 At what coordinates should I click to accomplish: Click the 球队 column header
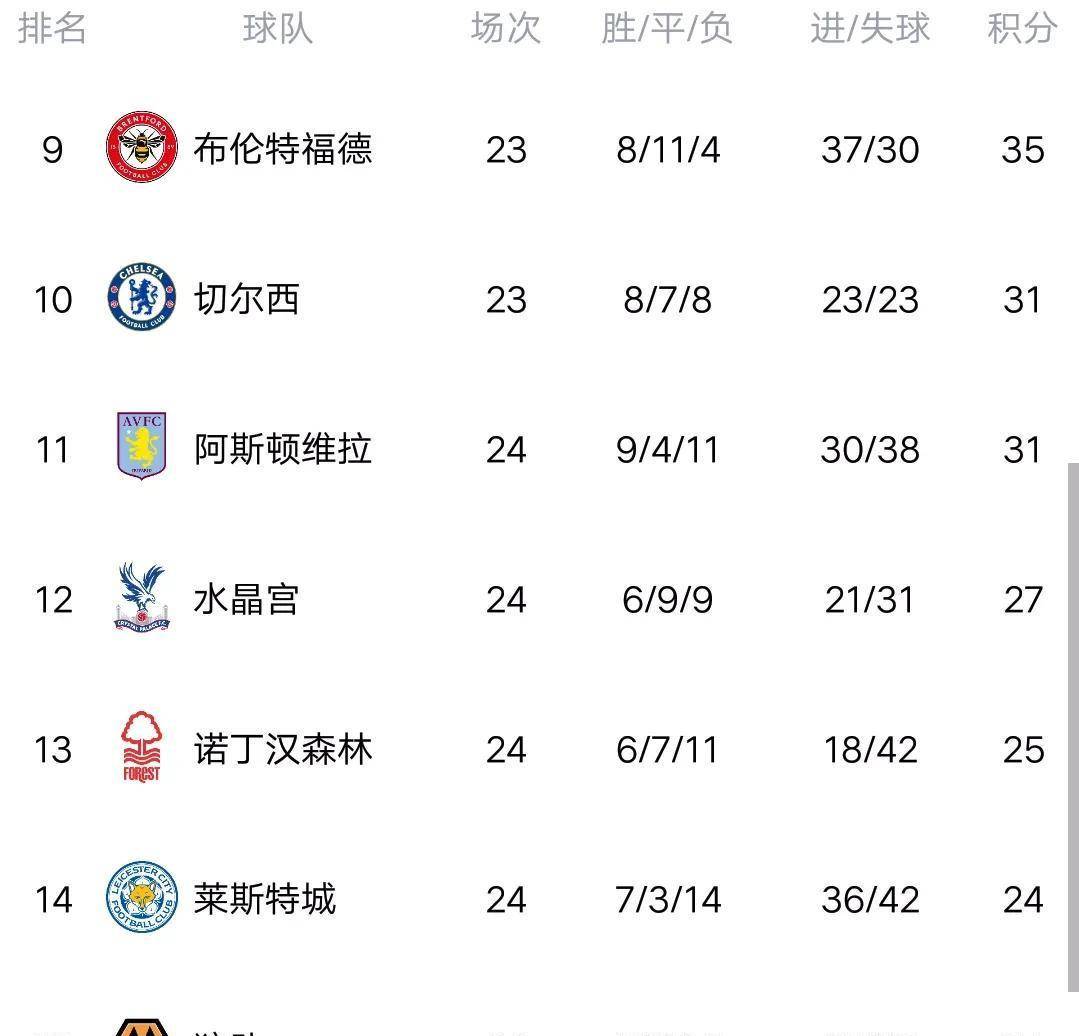point(278,29)
